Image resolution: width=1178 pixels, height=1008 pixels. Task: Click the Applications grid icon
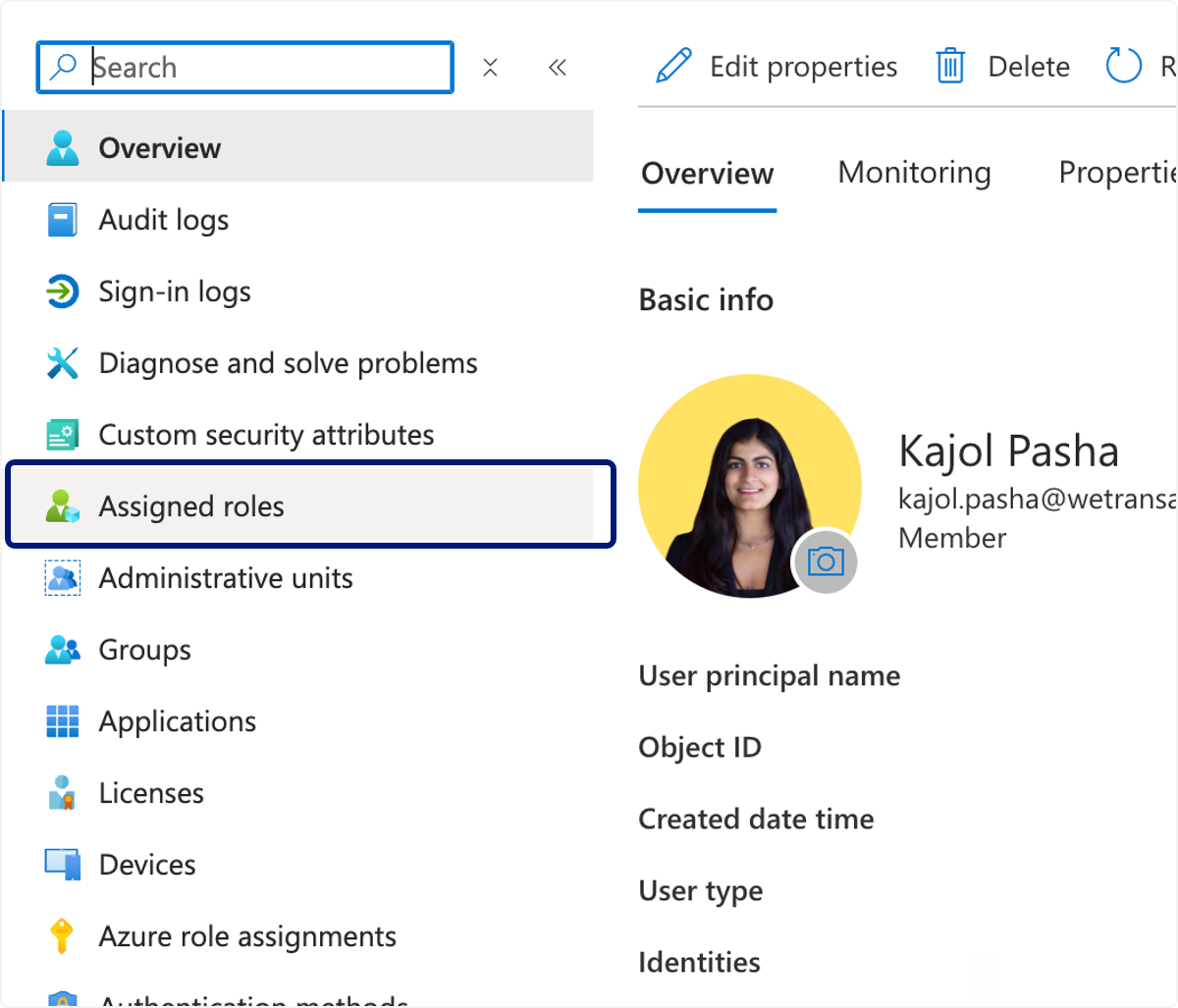(x=63, y=721)
